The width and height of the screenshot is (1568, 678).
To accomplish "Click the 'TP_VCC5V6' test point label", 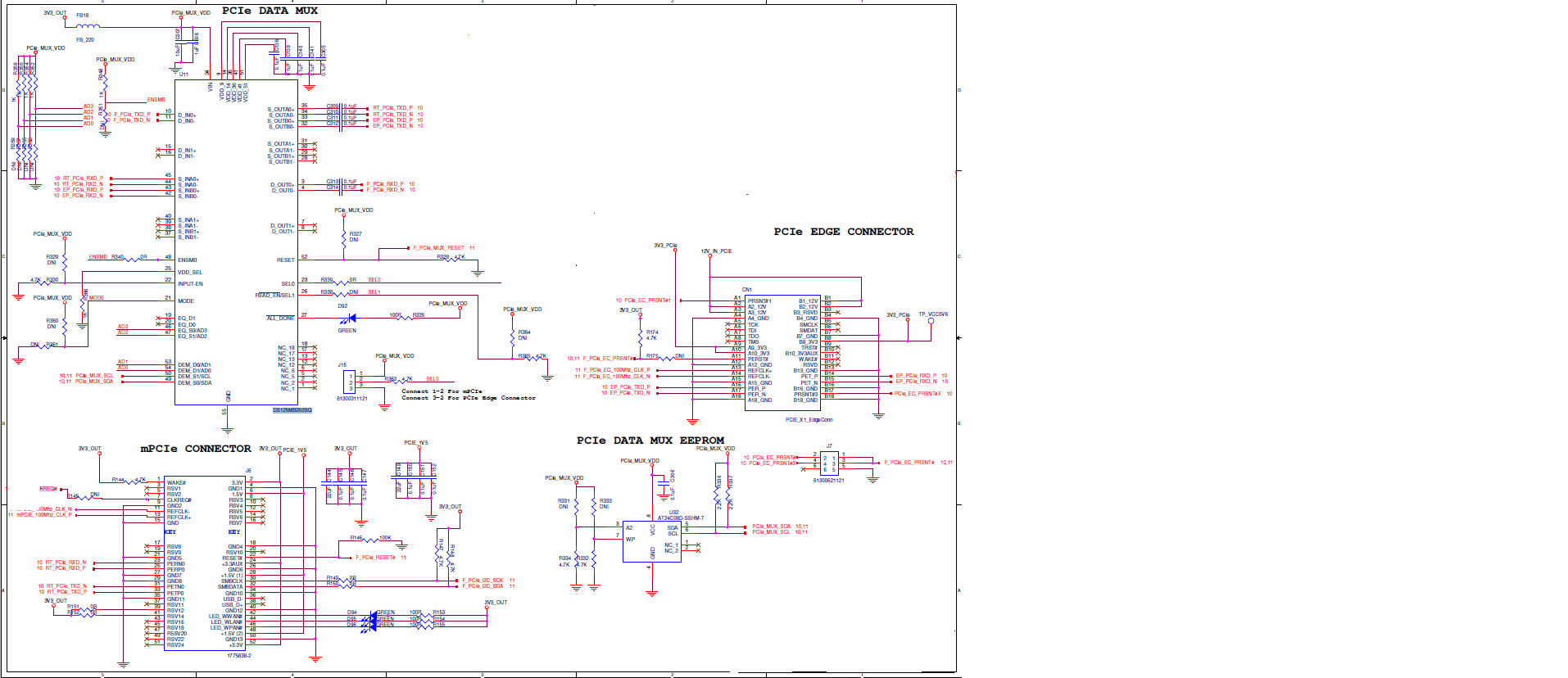I will [x=933, y=314].
